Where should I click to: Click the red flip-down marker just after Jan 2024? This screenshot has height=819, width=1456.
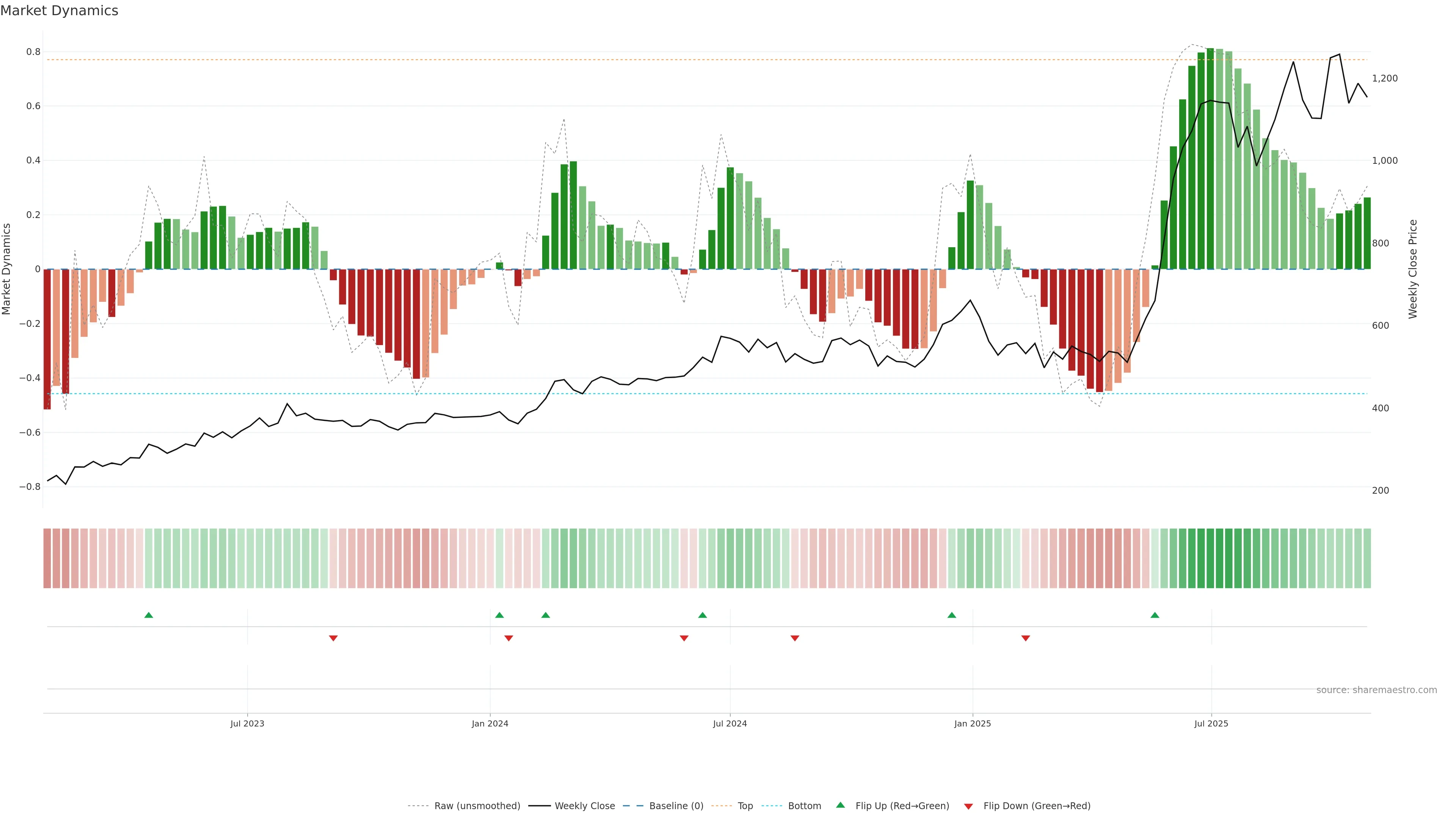point(509,638)
